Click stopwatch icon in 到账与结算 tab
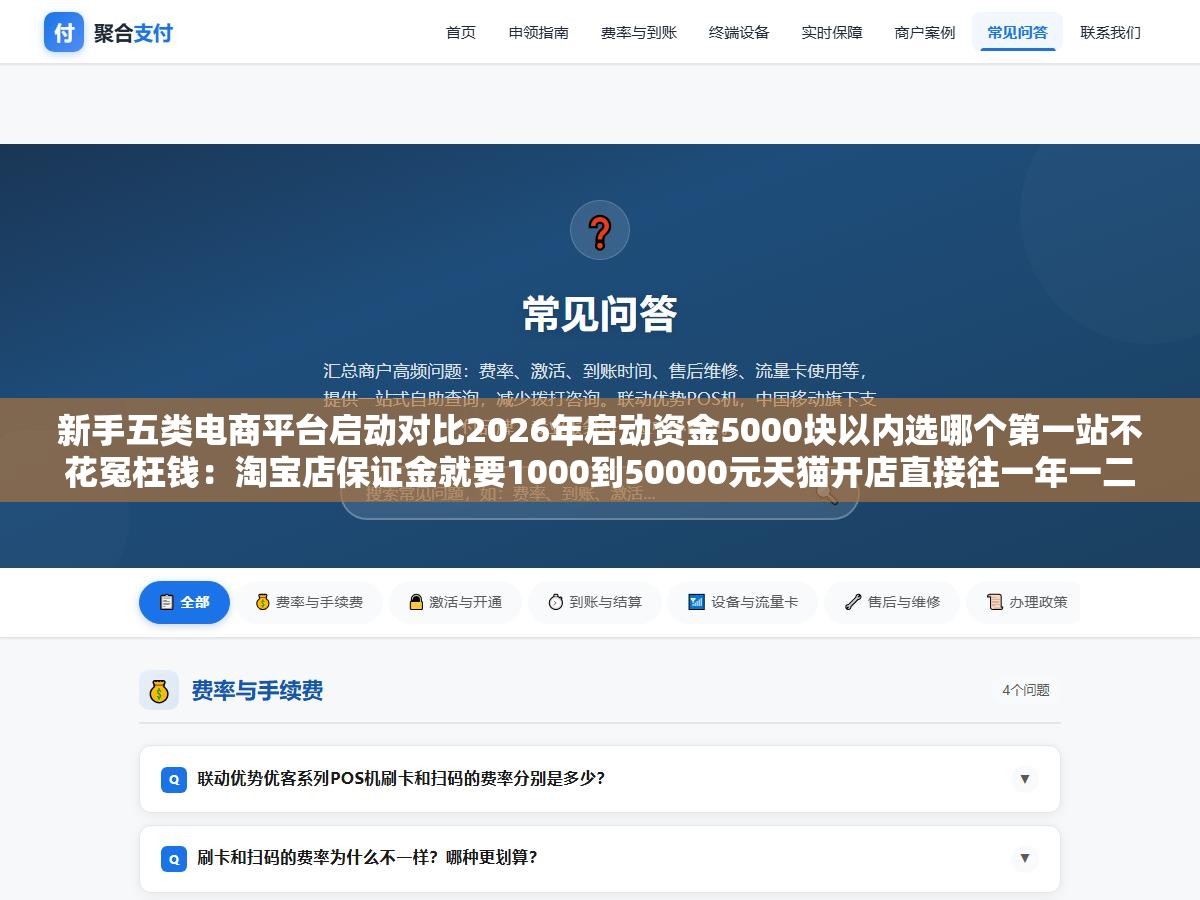This screenshot has height=900, width=1200. [x=556, y=602]
